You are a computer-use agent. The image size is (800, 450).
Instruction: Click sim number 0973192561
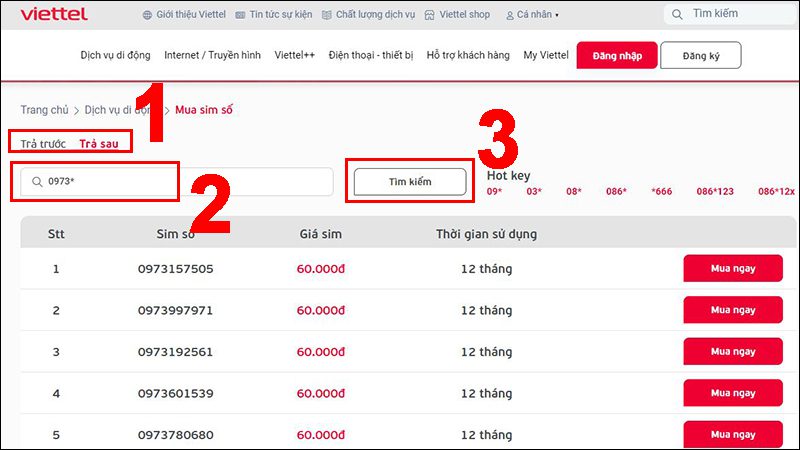pyautogui.click(x=176, y=352)
